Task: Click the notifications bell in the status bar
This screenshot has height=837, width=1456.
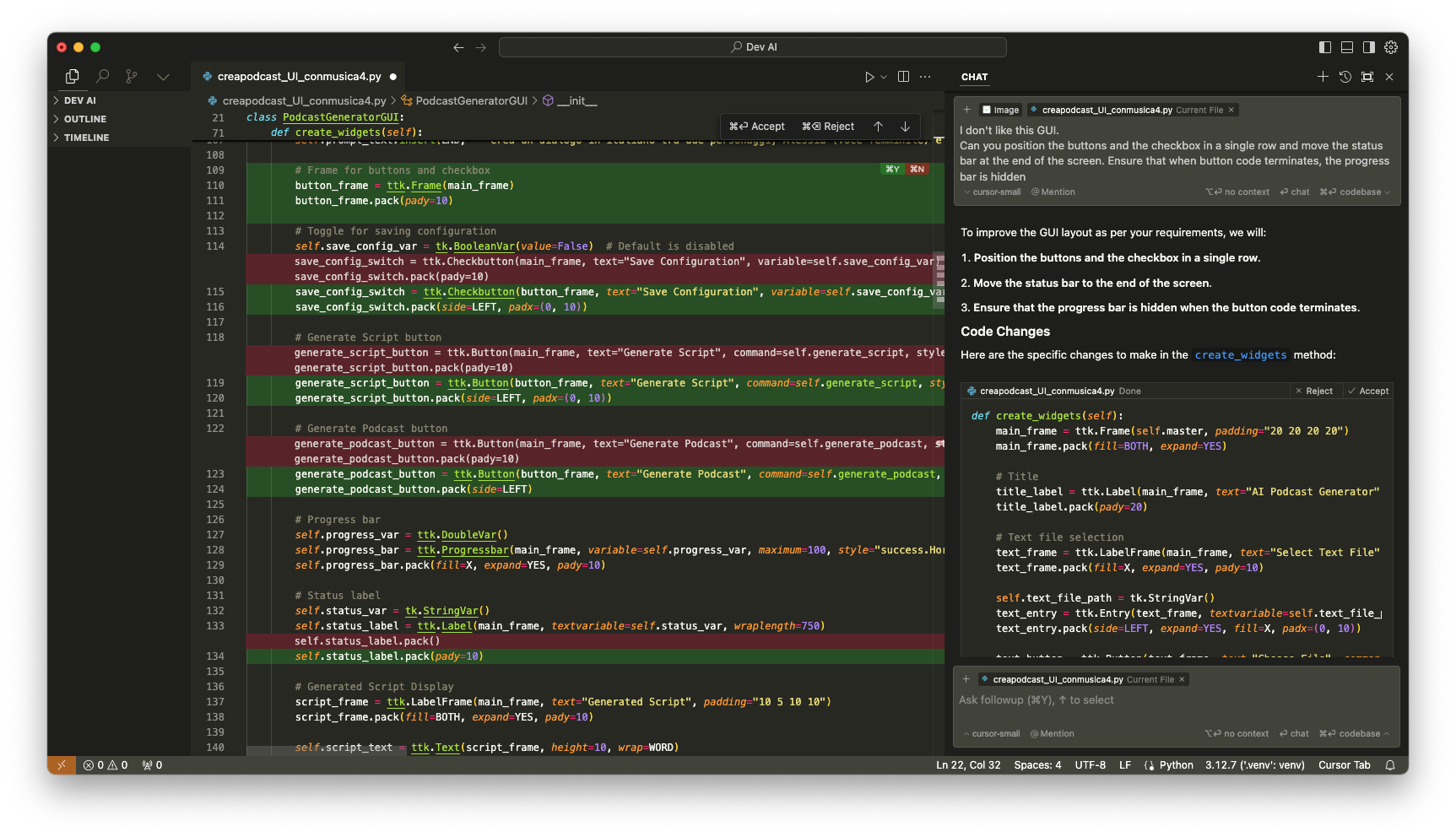Action: (1390, 765)
